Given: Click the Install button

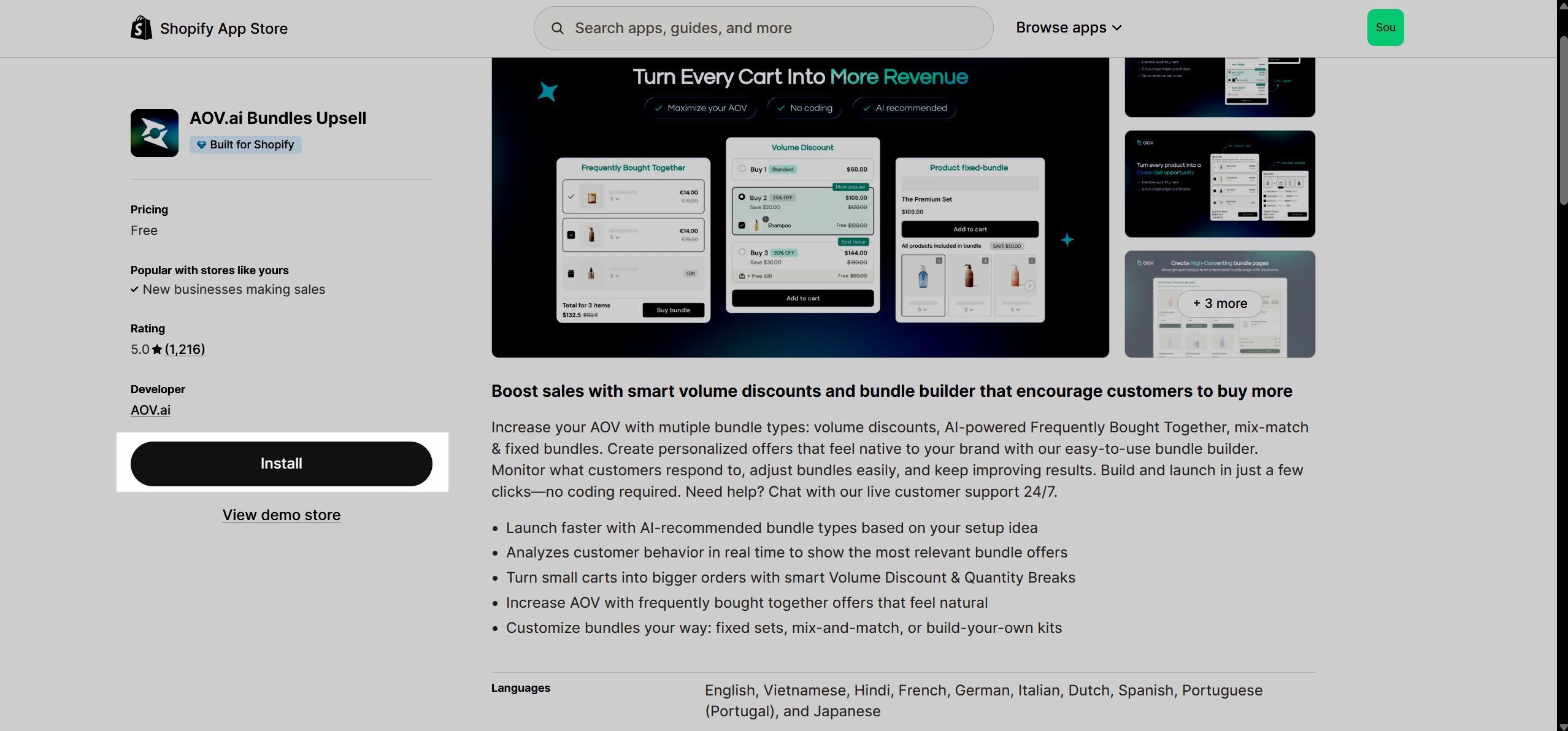Looking at the screenshot, I should tap(281, 464).
